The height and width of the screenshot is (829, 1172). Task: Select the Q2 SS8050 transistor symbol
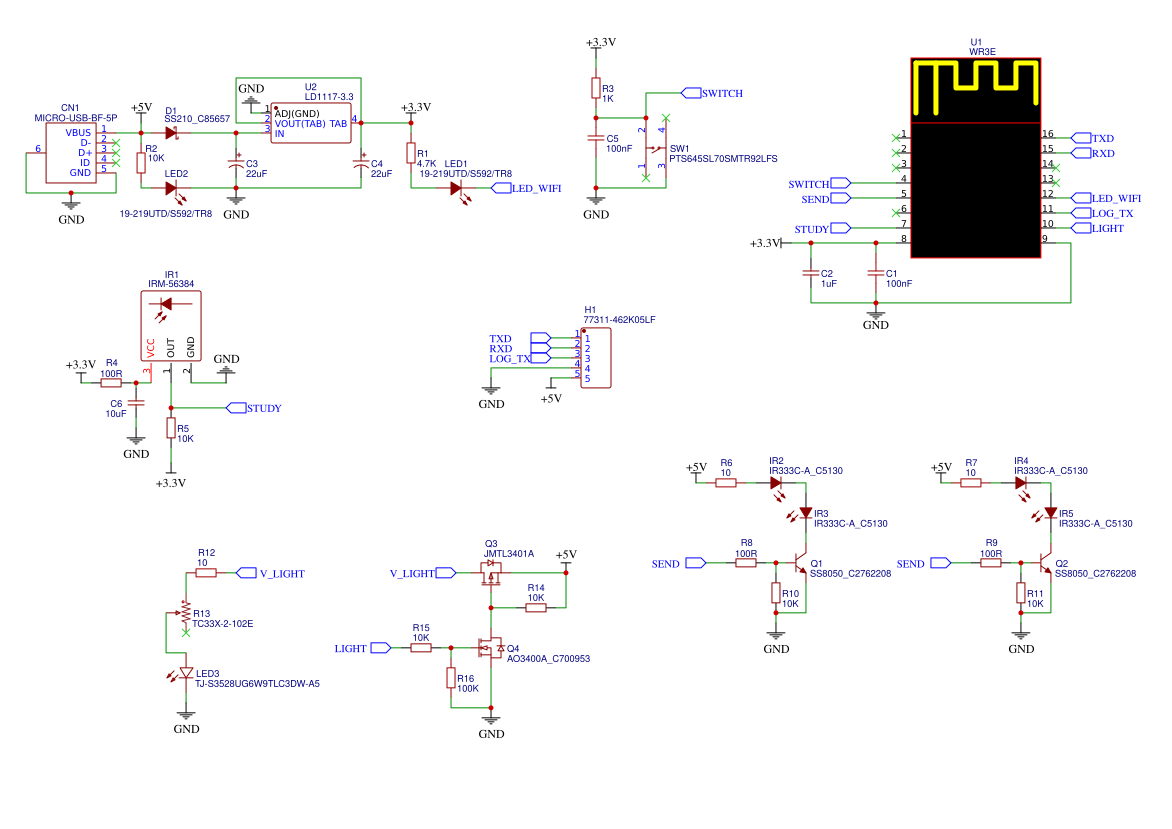pyautogui.click(x=1044, y=564)
